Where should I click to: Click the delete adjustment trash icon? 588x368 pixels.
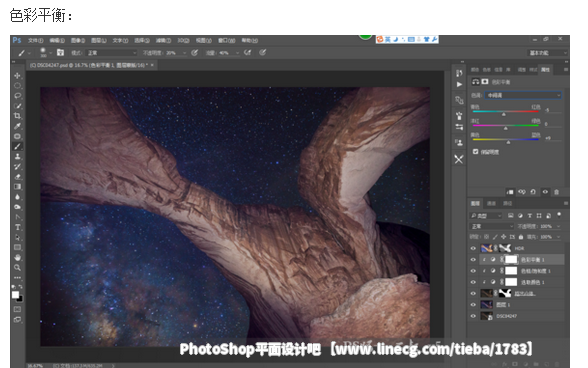pos(556,192)
